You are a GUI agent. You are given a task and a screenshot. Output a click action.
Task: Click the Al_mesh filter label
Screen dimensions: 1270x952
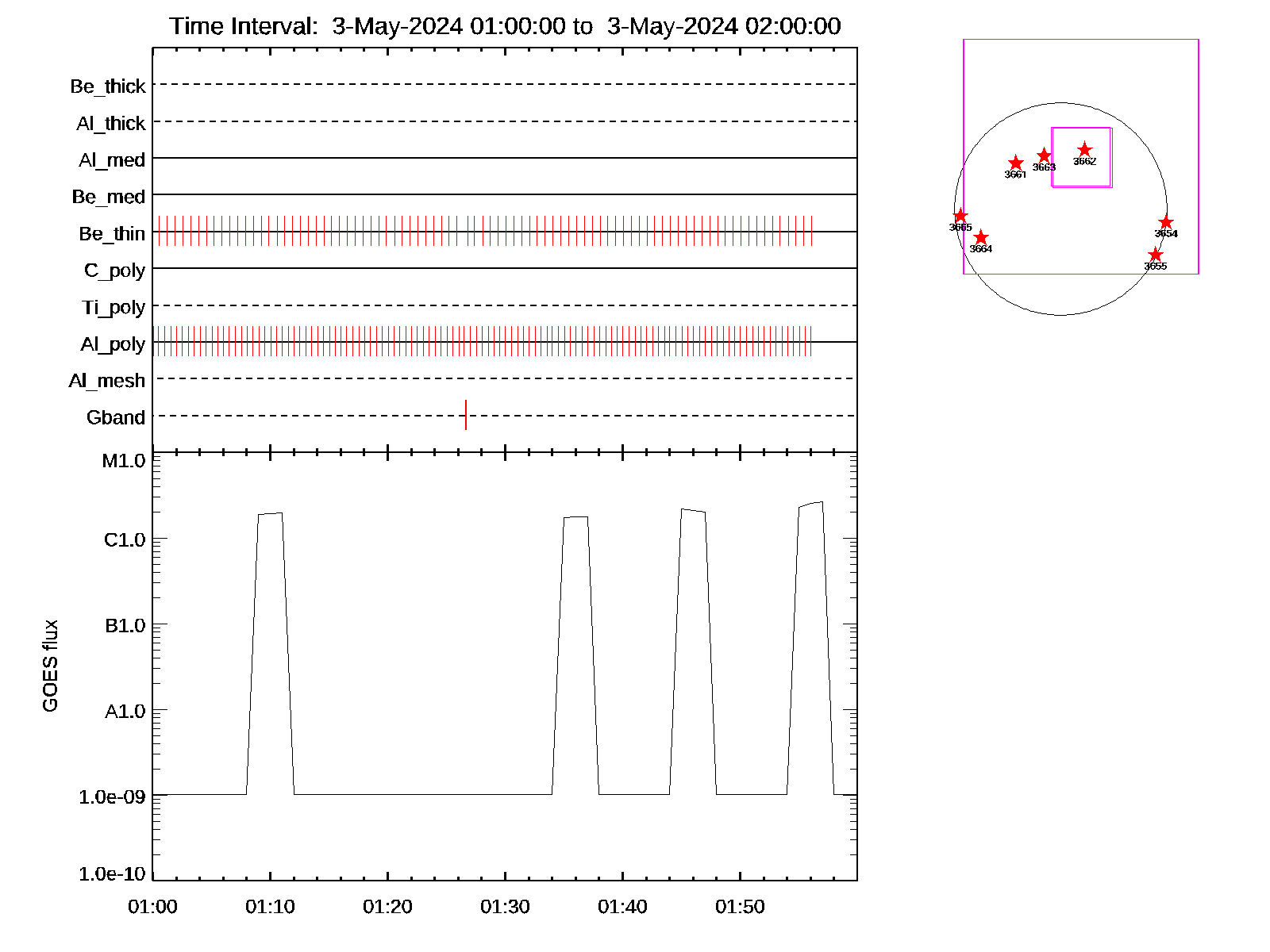coord(107,382)
